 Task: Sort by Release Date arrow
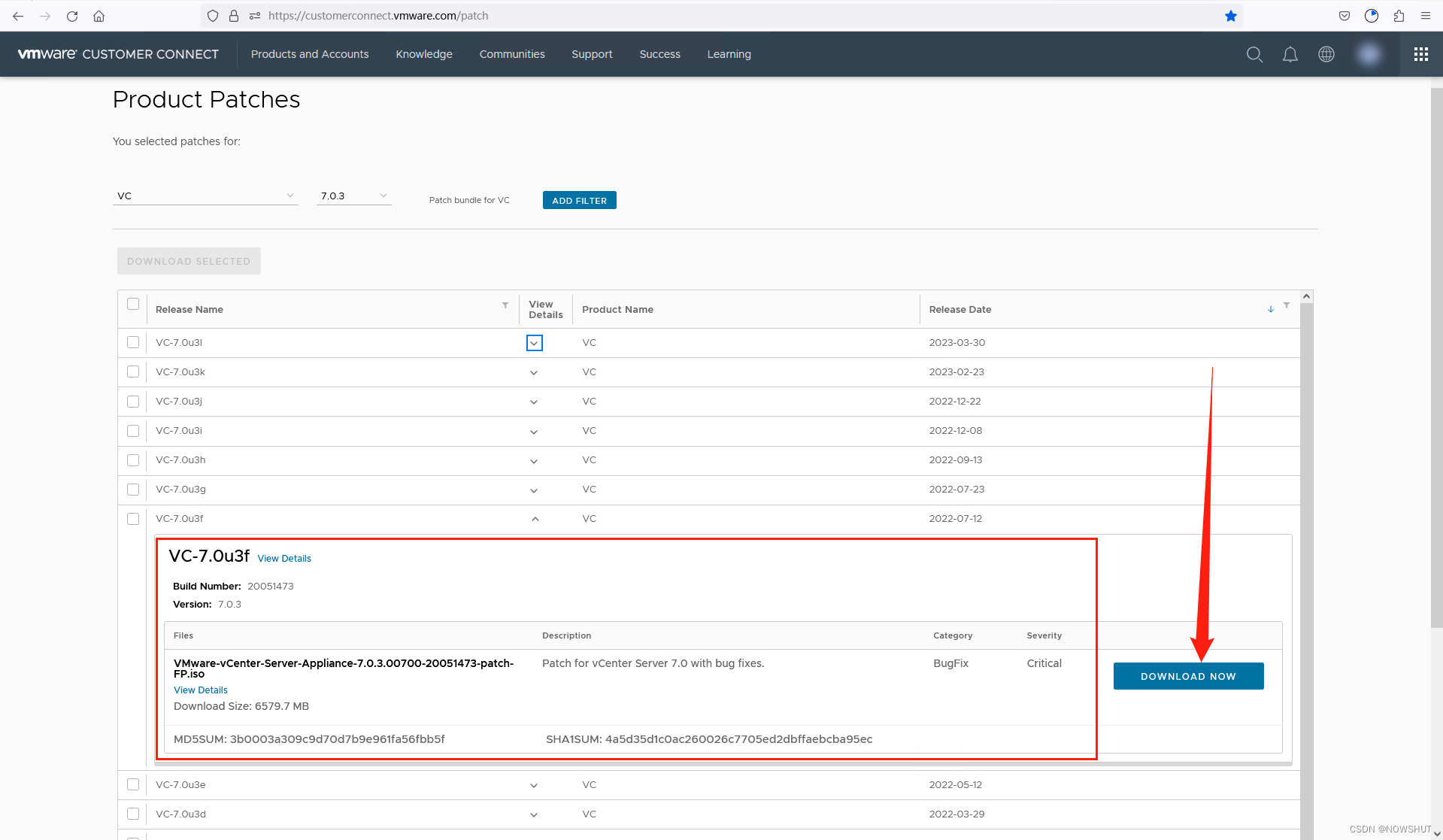click(x=1271, y=309)
